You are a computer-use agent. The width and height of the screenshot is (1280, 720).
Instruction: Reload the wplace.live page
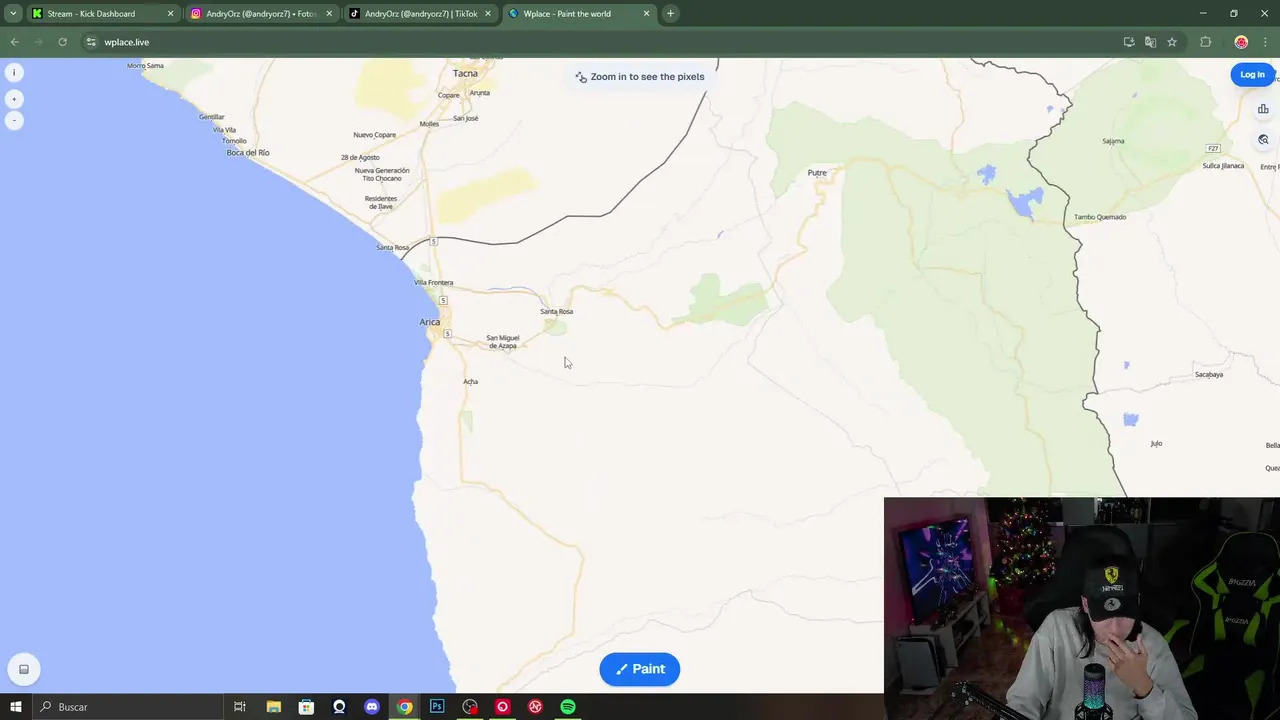pyautogui.click(x=62, y=42)
